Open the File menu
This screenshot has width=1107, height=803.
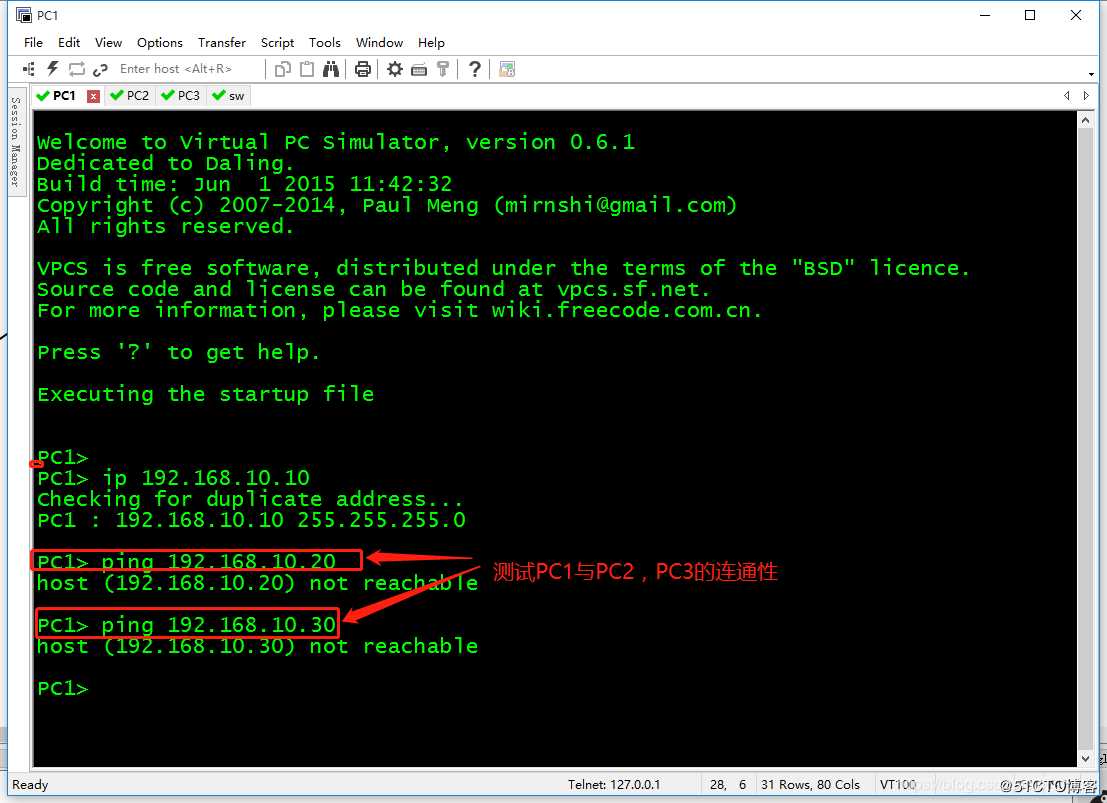(x=33, y=42)
